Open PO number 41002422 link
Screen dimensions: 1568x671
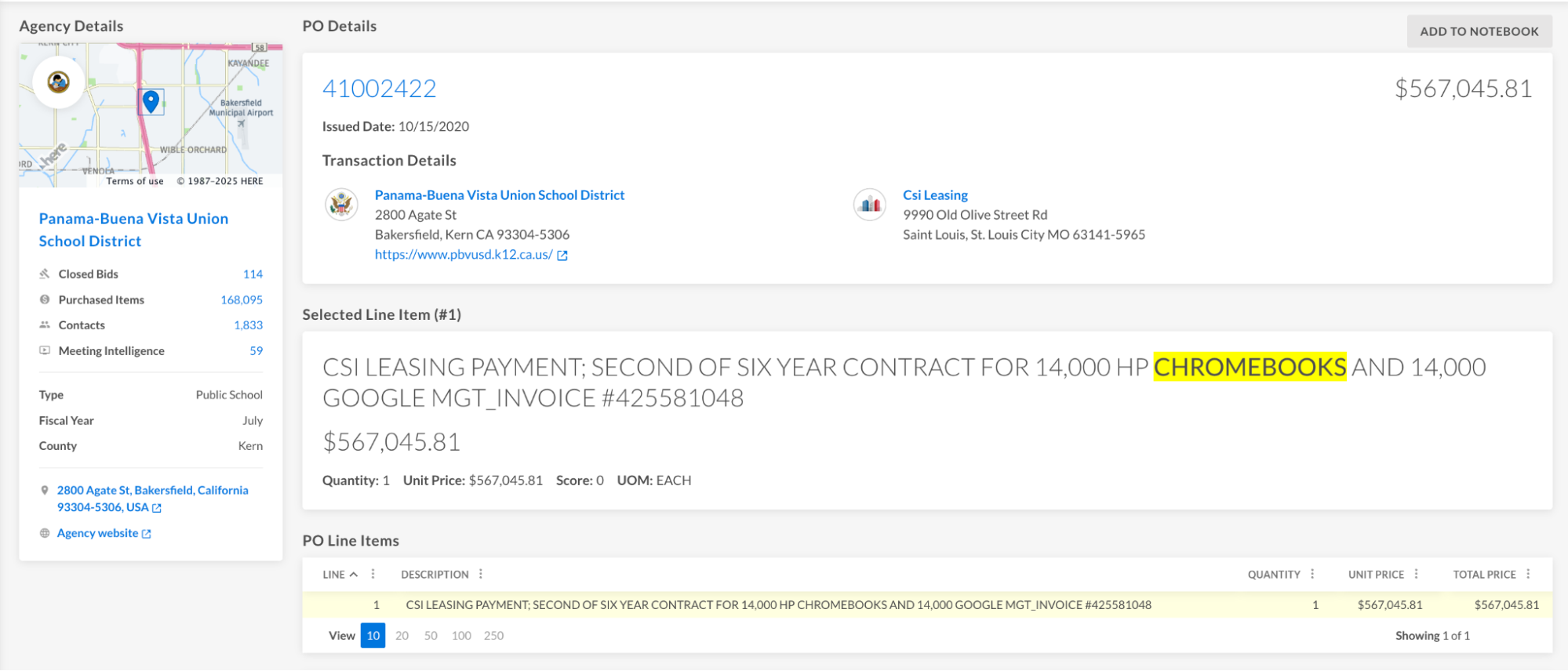tap(379, 89)
